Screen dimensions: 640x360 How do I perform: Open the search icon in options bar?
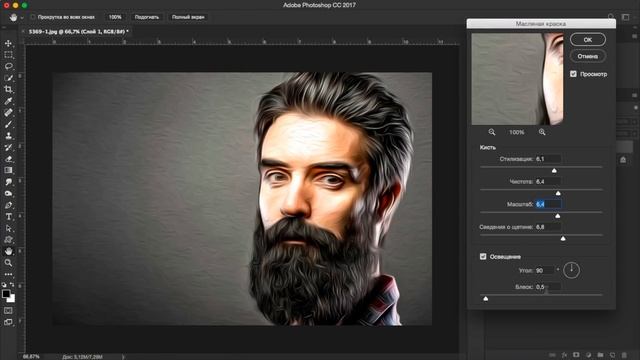coord(611,17)
